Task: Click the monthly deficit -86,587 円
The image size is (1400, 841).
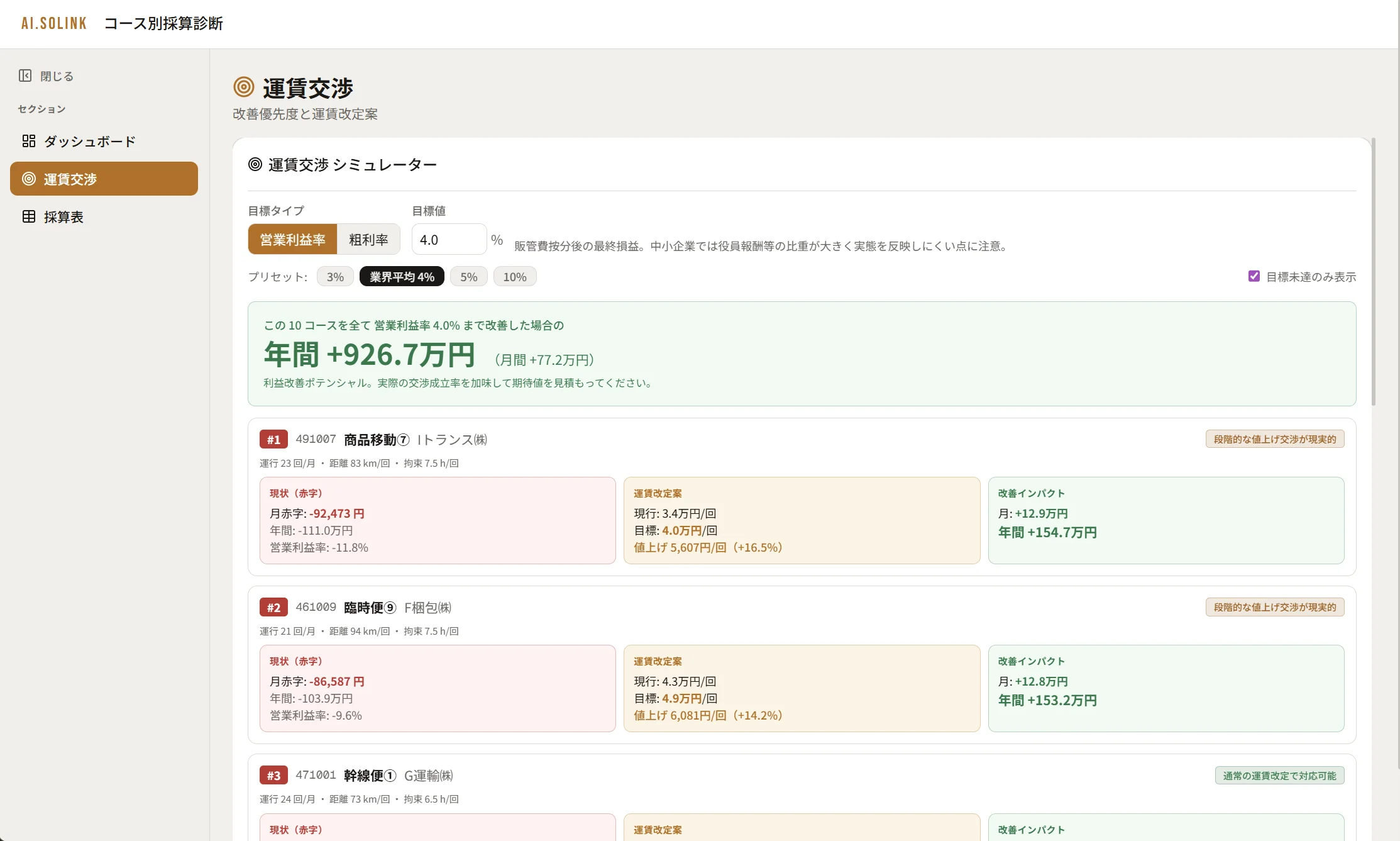Action: pyautogui.click(x=337, y=681)
